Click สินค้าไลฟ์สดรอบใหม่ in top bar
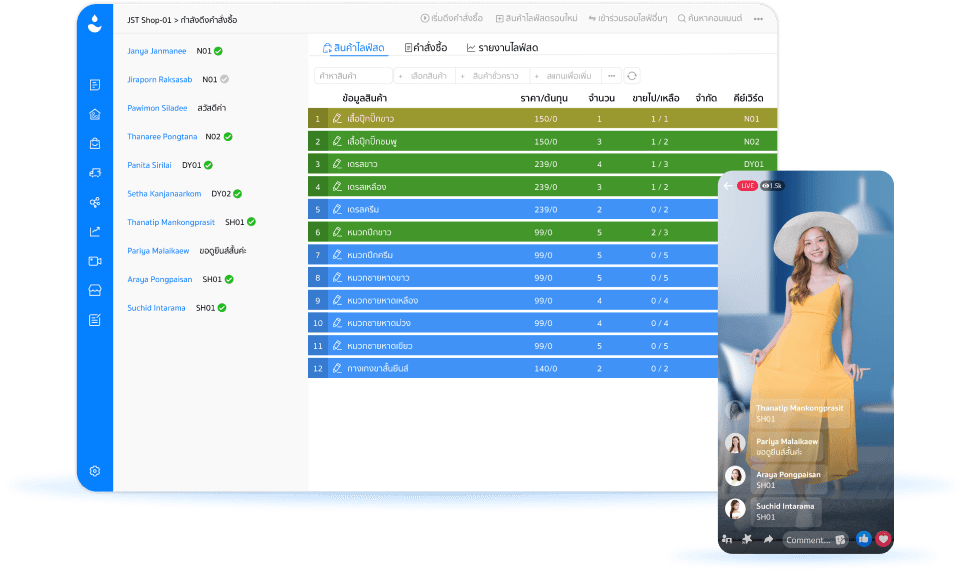The image size is (965, 573). point(537,18)
